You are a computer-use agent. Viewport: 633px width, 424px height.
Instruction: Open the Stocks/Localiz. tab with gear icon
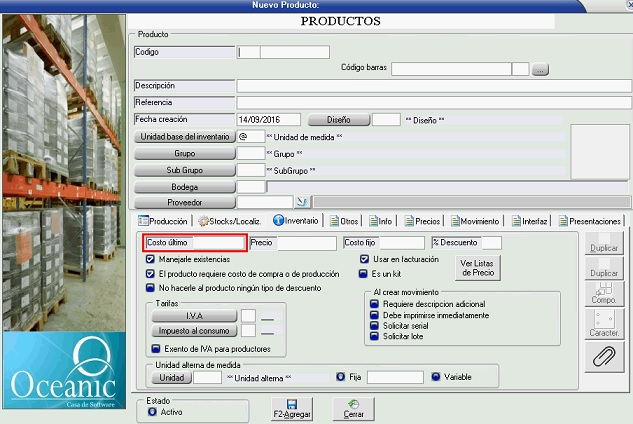[x=230, y=221]
